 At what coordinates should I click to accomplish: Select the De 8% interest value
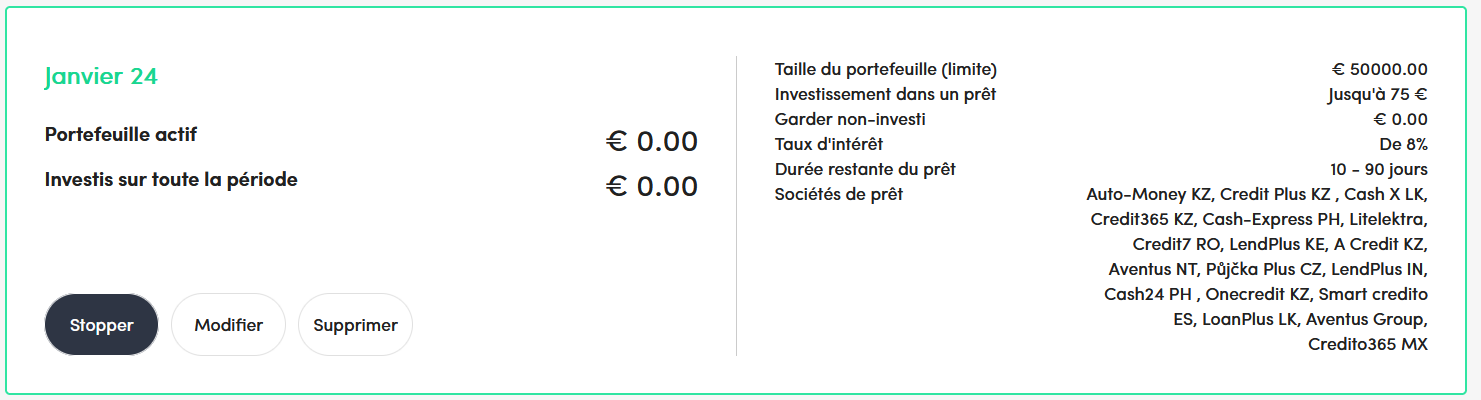click(x=1403, y=145)
